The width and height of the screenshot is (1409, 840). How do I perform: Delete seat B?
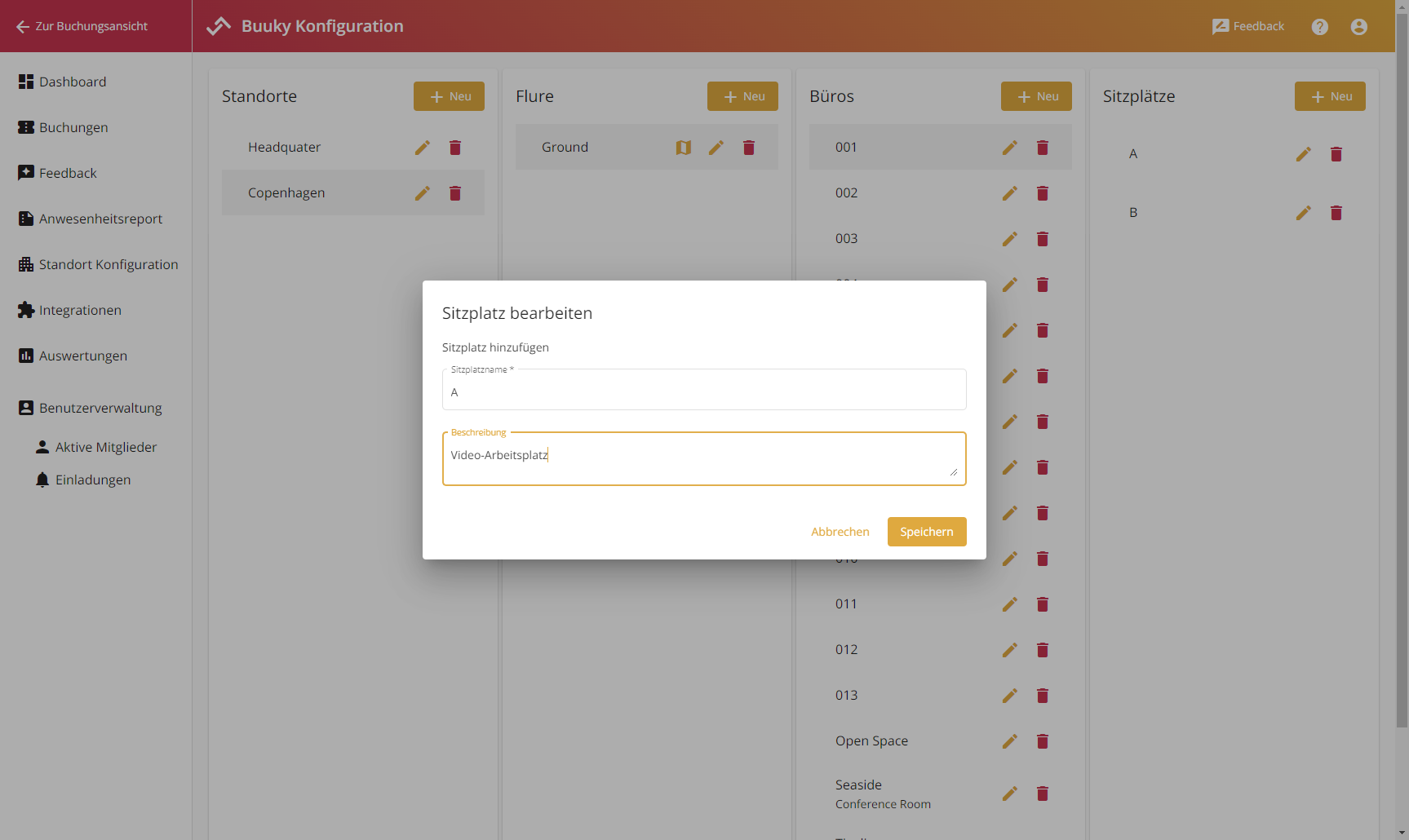1336,213
